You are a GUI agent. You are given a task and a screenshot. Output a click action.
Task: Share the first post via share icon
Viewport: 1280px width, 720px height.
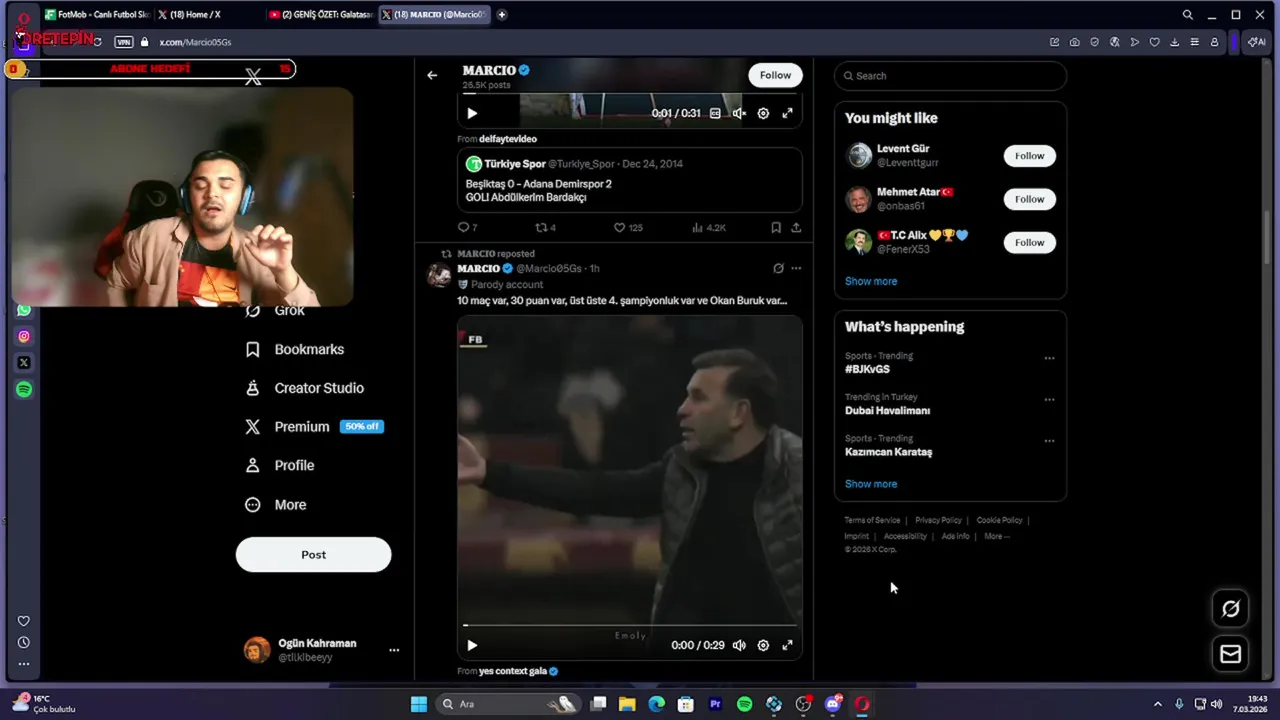pyautogui.click(x=796, y=227)
